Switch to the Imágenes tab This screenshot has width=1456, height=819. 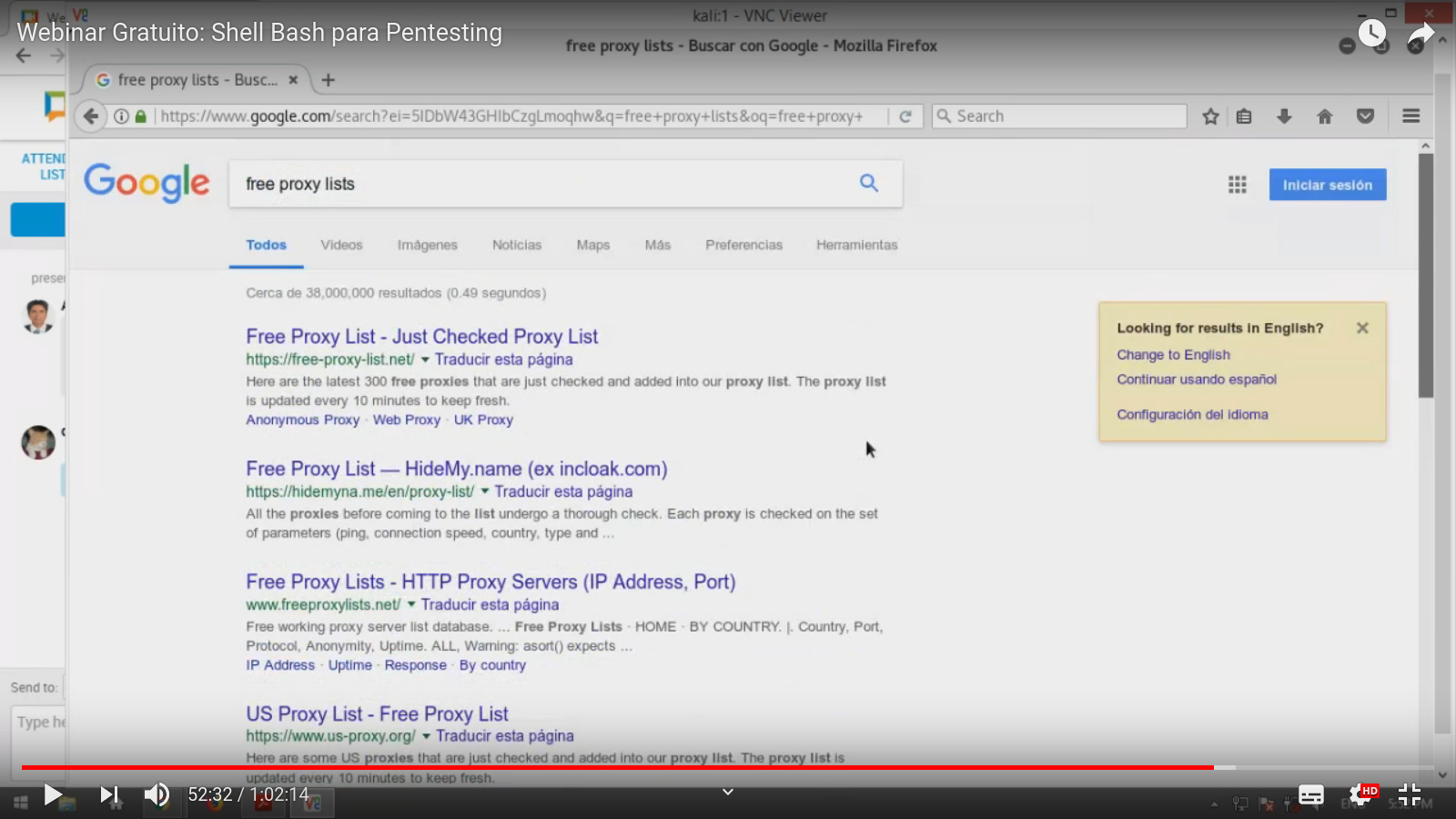click(x=427, y=245)
